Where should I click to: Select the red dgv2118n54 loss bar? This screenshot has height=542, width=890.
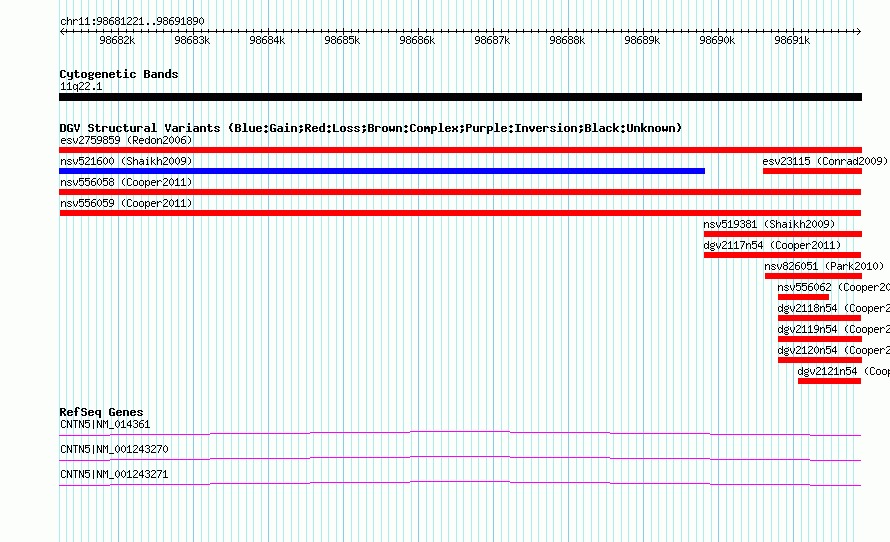[x=820, y=318]
